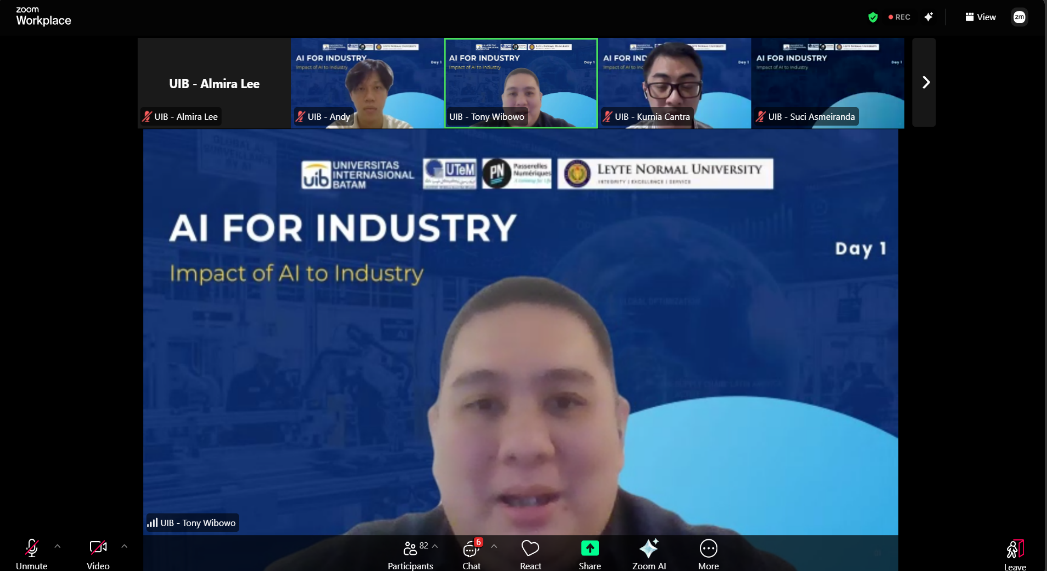Click the REC recording indicator
The image size is (1047, 571).
point(899,17)
